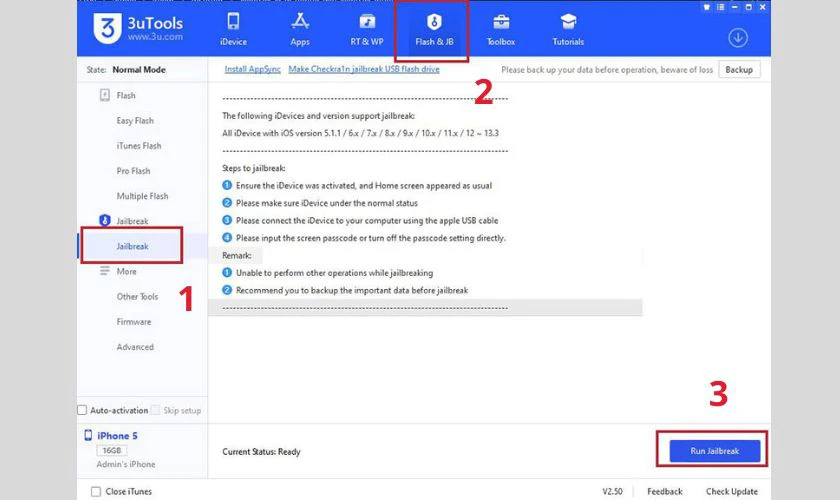Close the 3uTools window
The image size is (840, 500).
point(762,7)
